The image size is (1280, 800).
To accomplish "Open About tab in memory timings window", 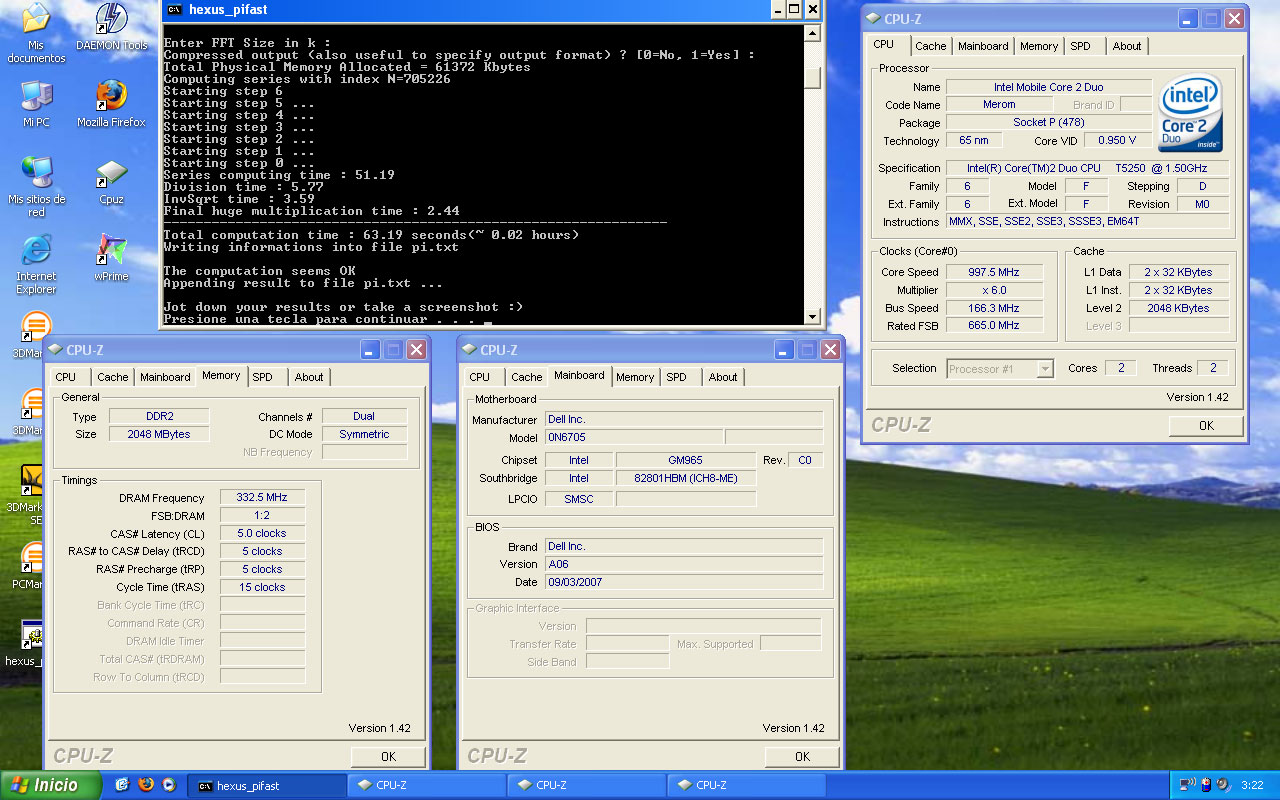I will [309, 377].
